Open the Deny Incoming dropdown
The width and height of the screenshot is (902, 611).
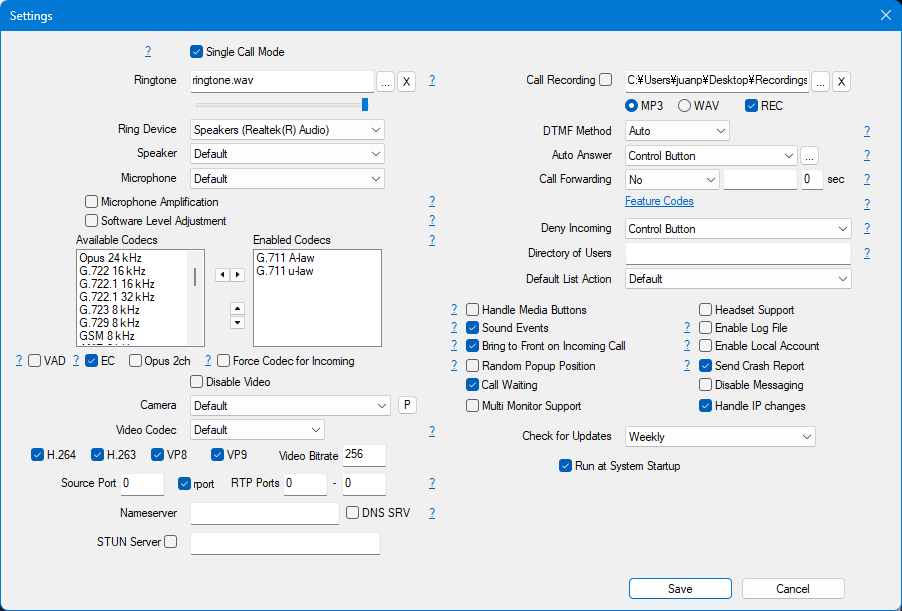point(738,228)
